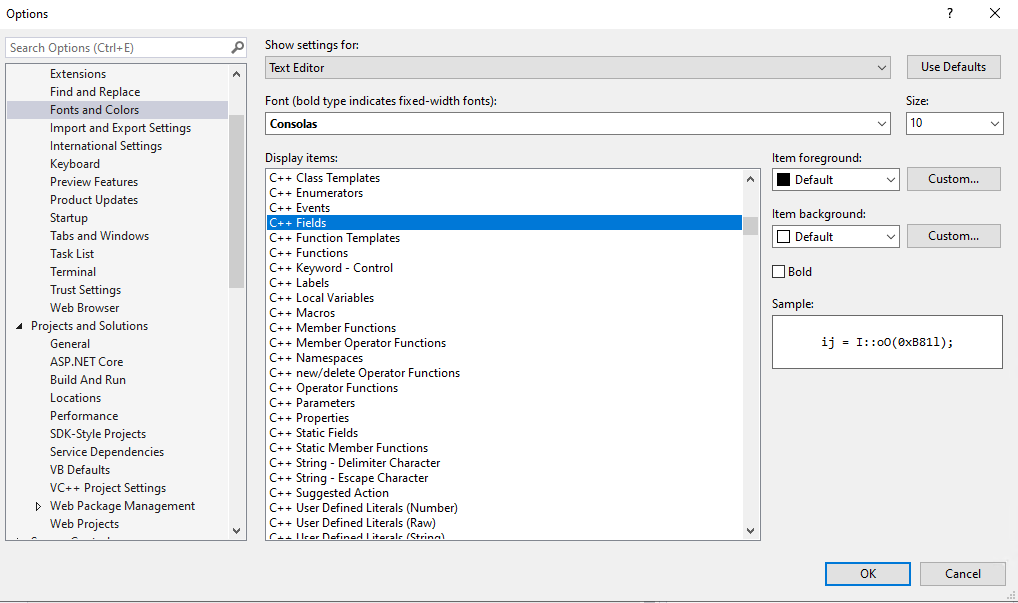This screenshot has width=1018, height=603.
Task: Select Keyboard in the options tree
Action: coord(75,164)
